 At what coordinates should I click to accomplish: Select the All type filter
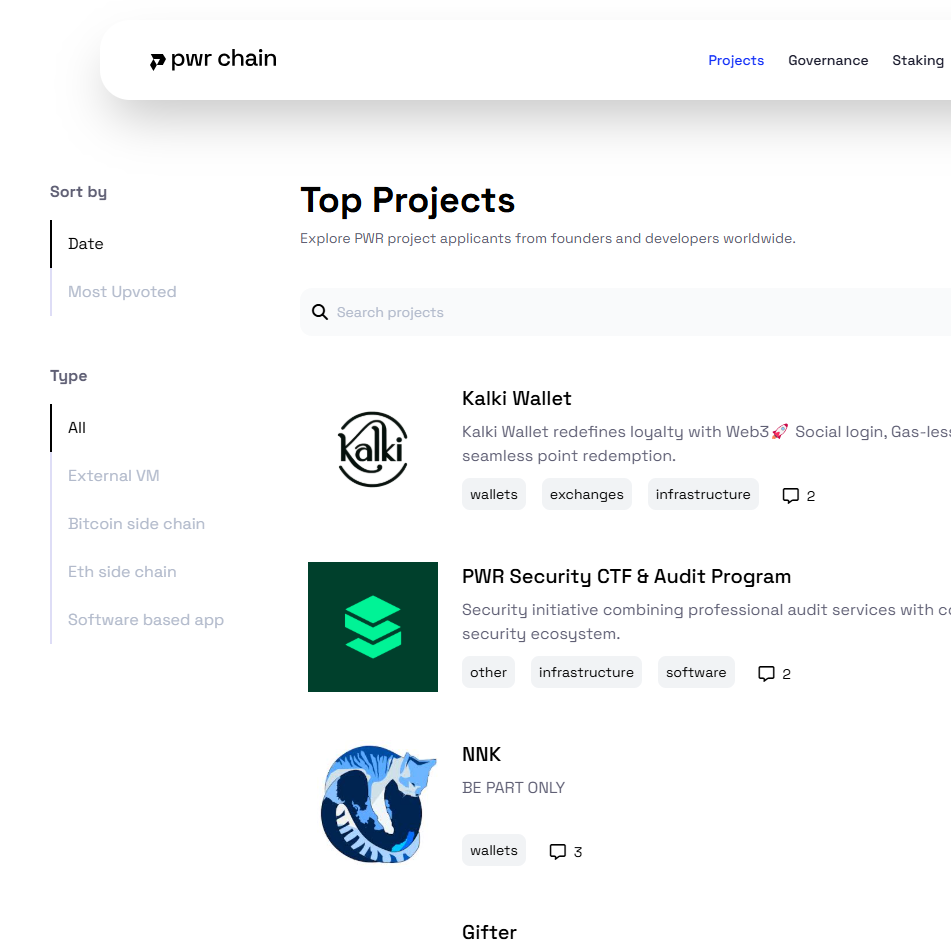pos(77,428)
